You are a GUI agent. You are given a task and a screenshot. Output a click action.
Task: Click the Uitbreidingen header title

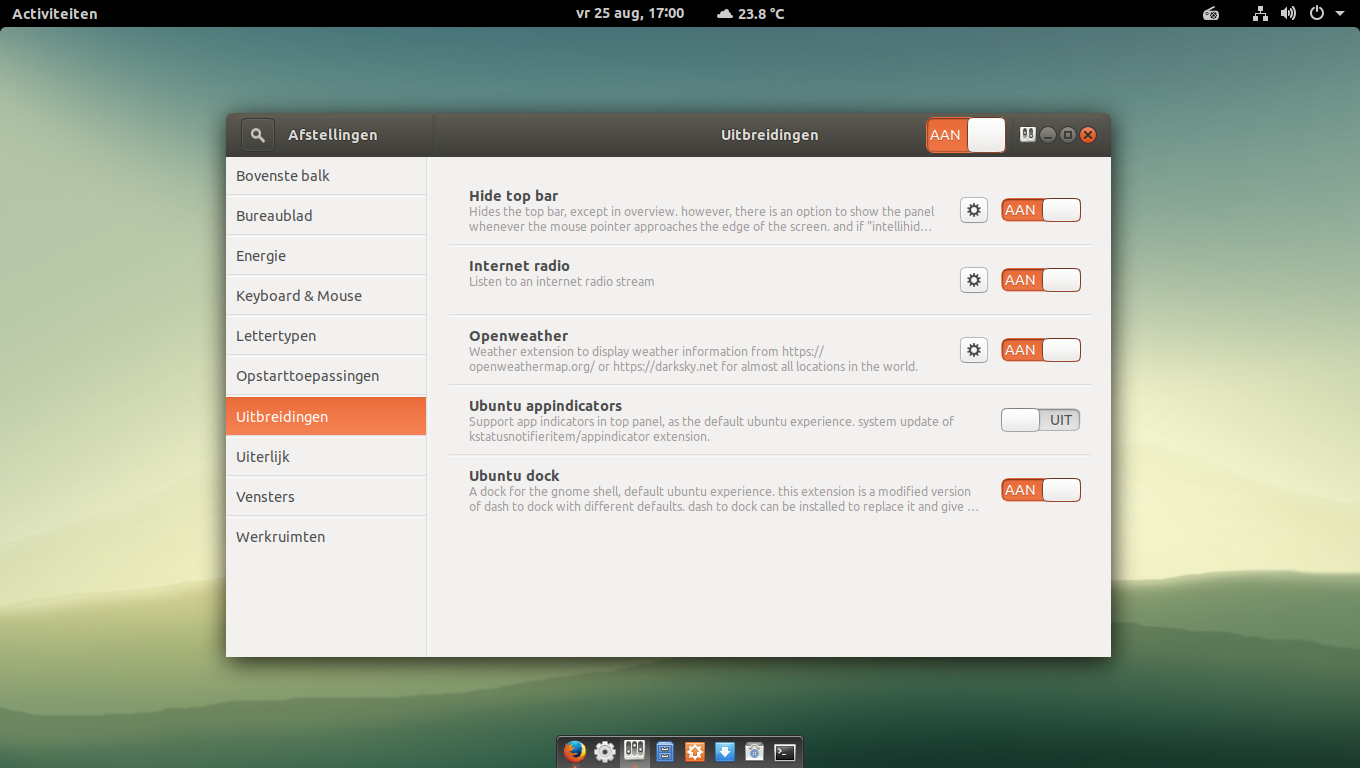point(769,135)
